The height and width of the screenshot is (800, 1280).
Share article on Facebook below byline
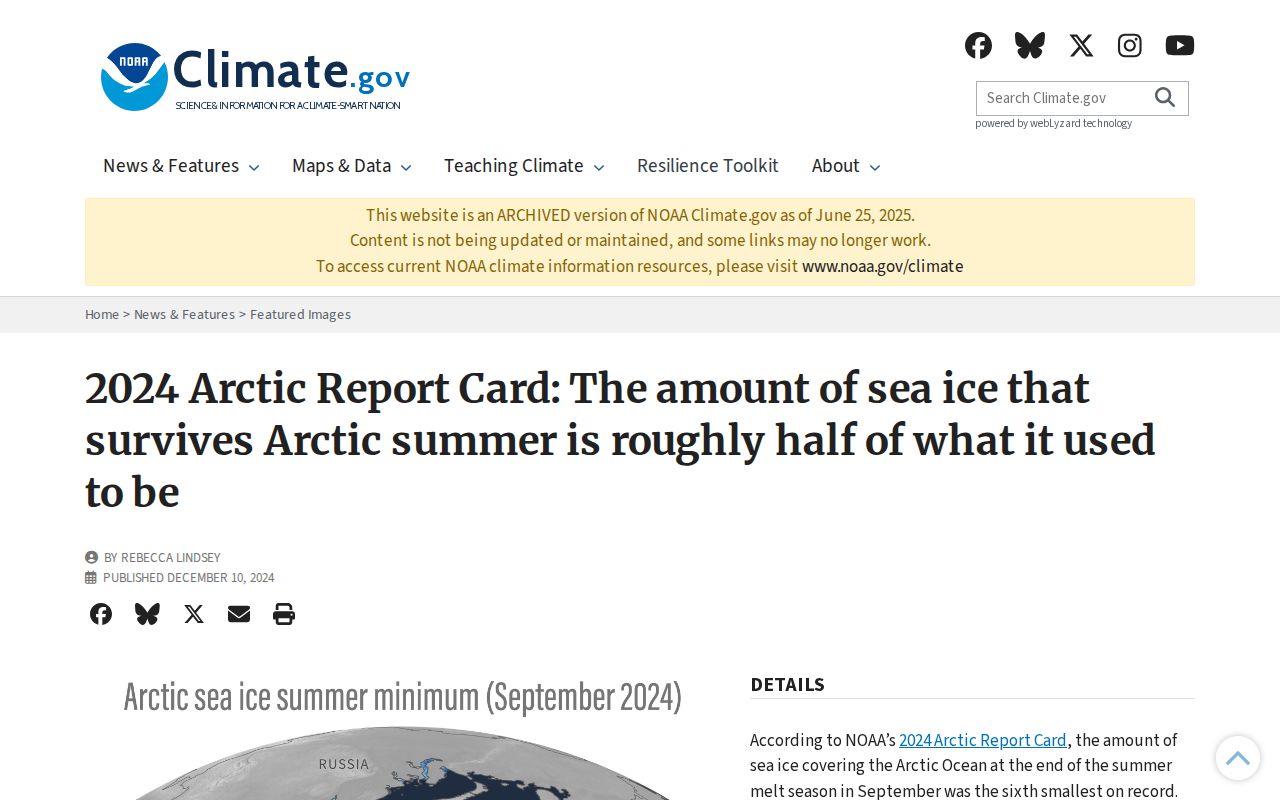pos(101,614)
